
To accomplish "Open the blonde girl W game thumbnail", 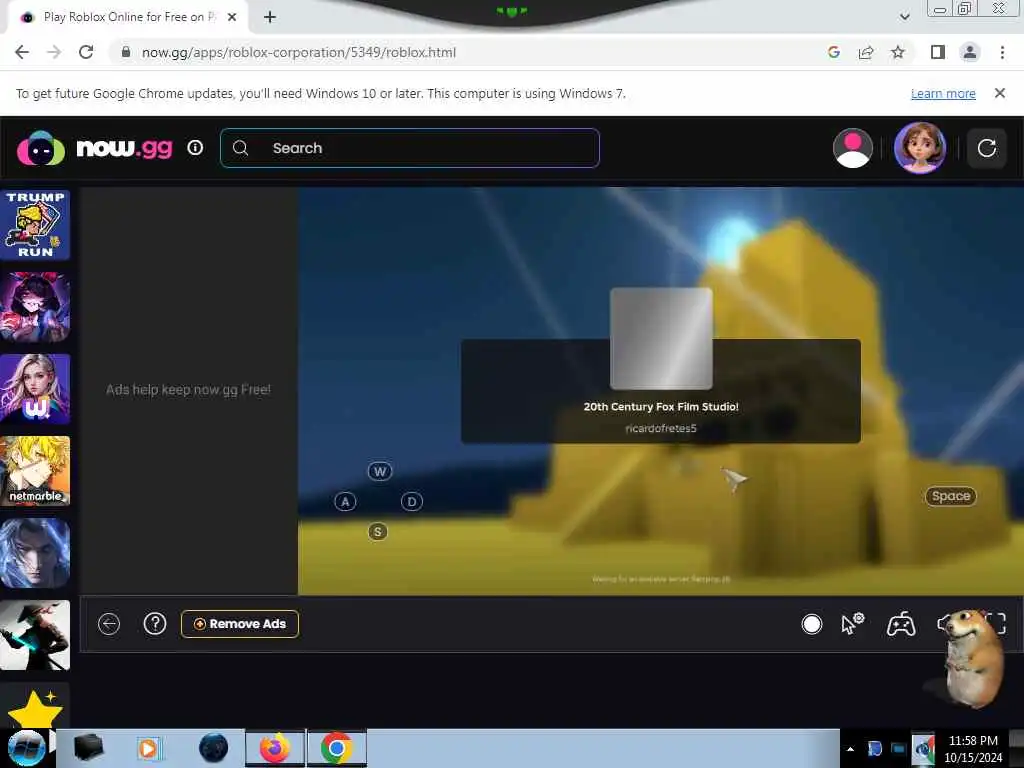I will point(35,389).
